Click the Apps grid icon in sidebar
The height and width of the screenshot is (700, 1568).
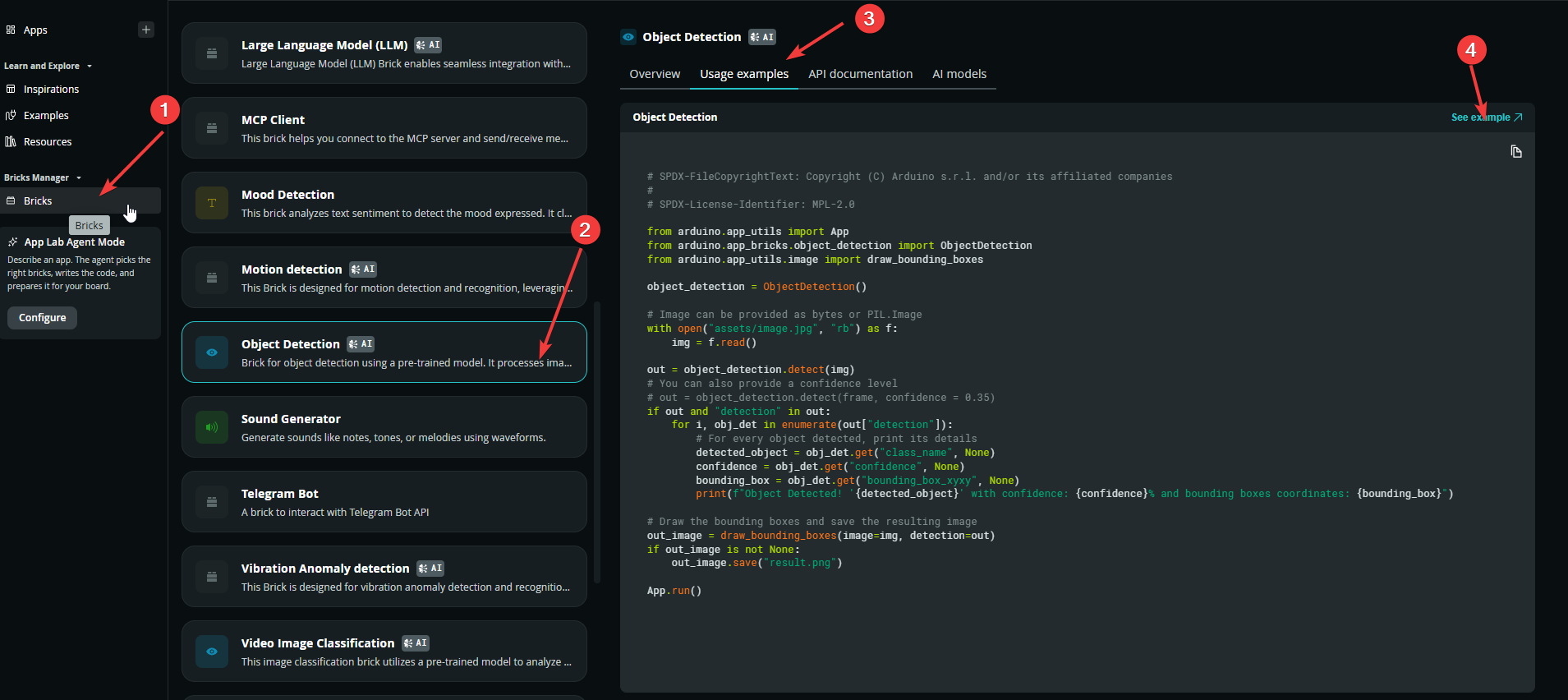click(x=11, y=30)
